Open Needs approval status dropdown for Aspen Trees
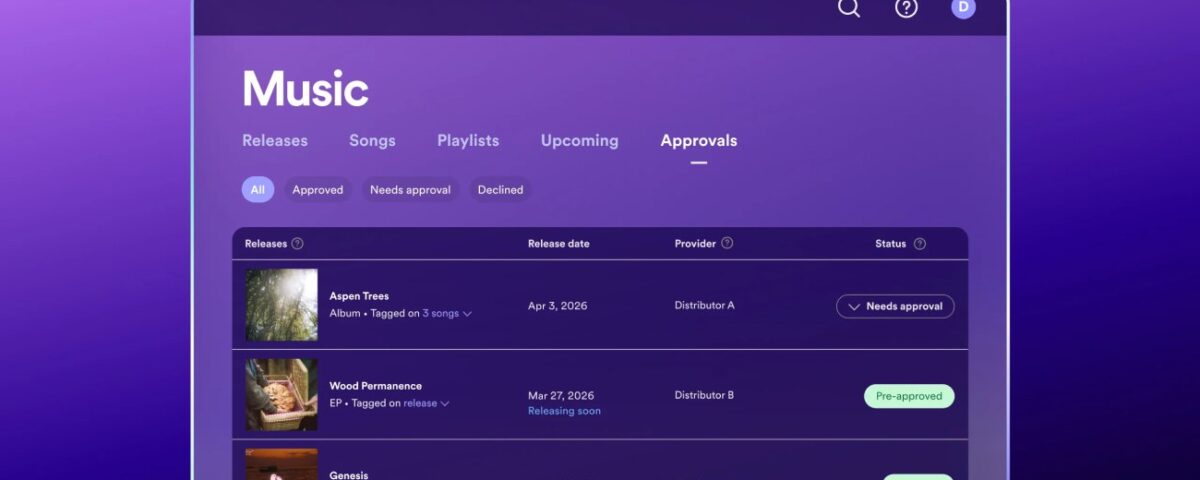The height and width of the screenshot is (480, 1200). click(x=895, y=306)
